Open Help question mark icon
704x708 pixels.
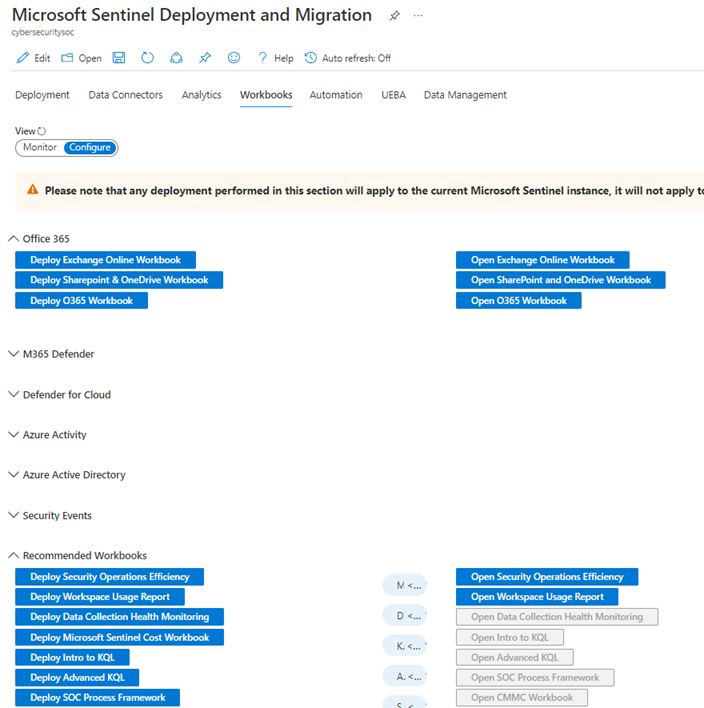262,58
